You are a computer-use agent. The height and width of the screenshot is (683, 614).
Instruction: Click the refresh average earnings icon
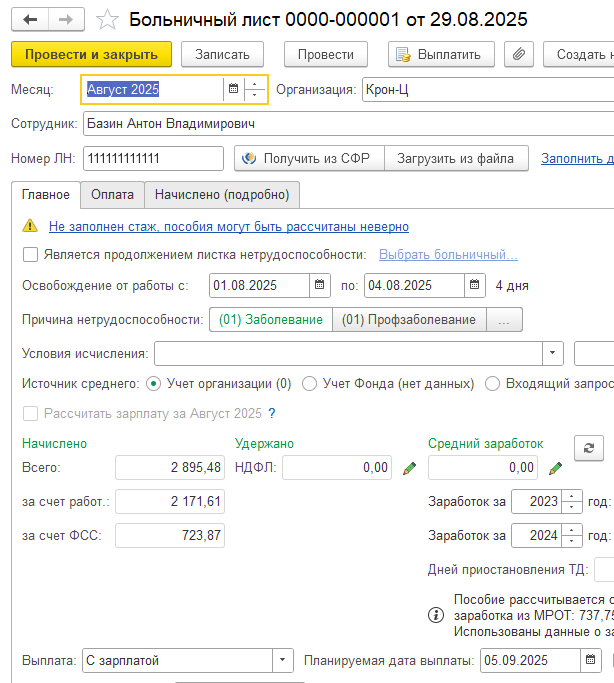589,447
